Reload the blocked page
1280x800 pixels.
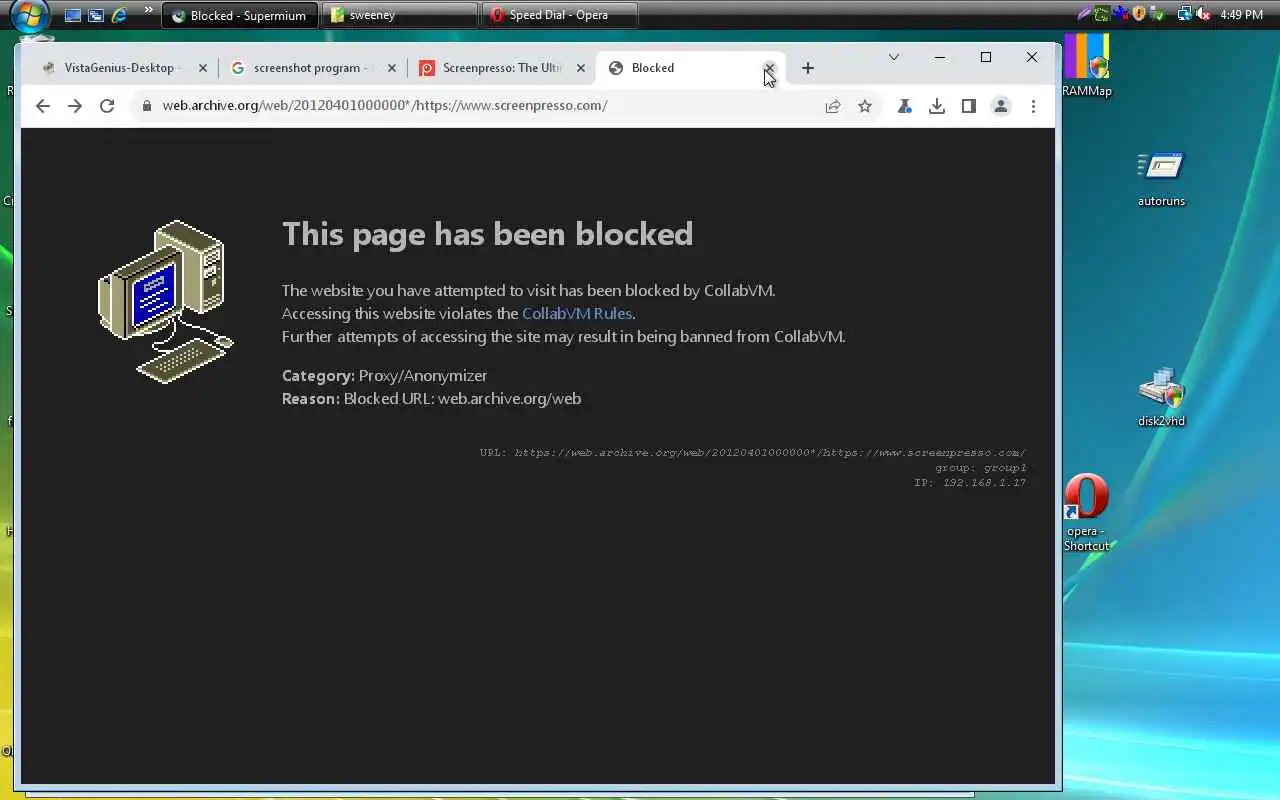(107, 106)
